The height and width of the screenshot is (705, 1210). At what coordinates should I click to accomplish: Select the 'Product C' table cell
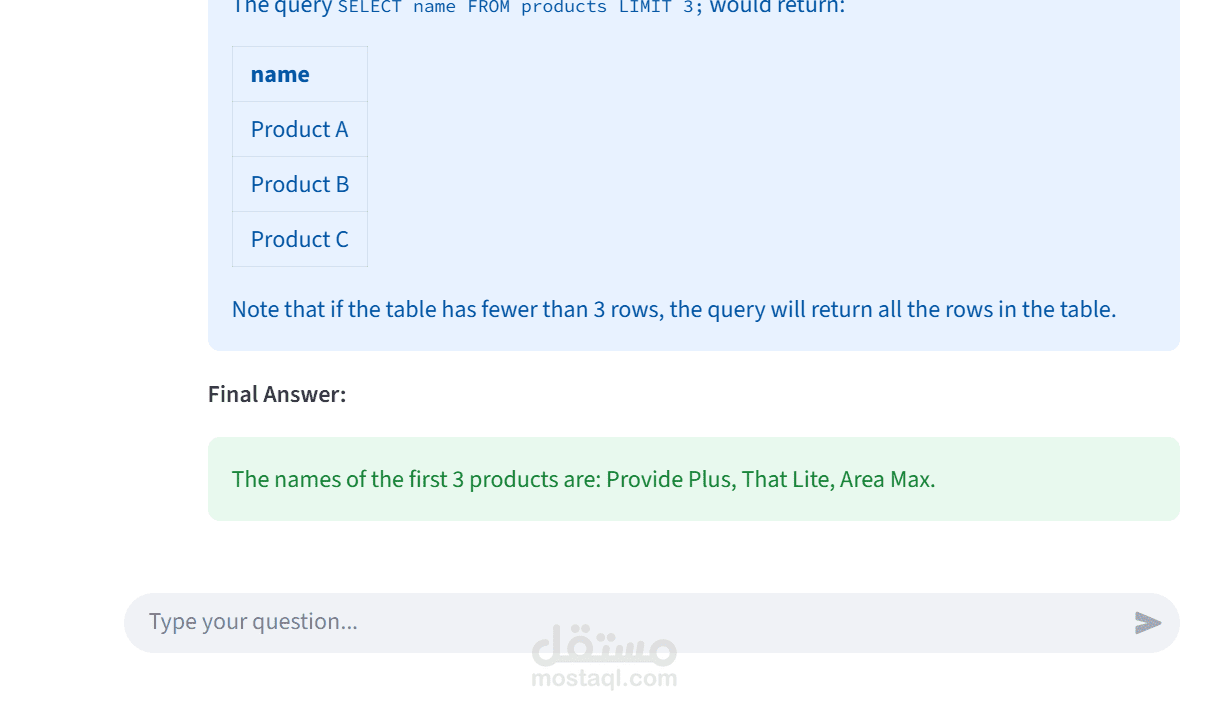299,239
